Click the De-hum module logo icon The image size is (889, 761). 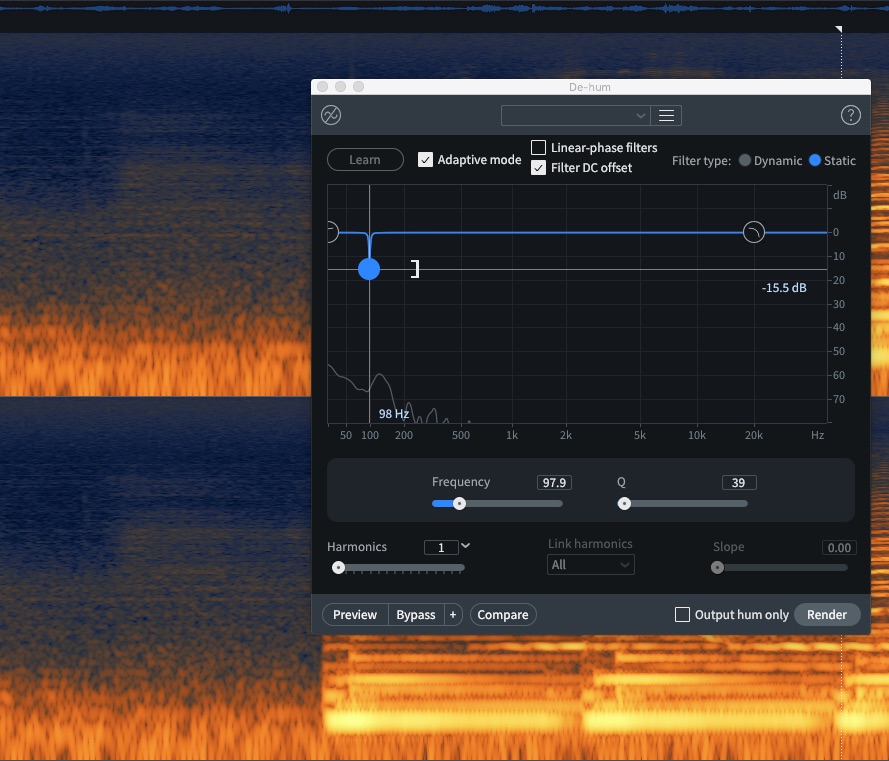point(331,115)
